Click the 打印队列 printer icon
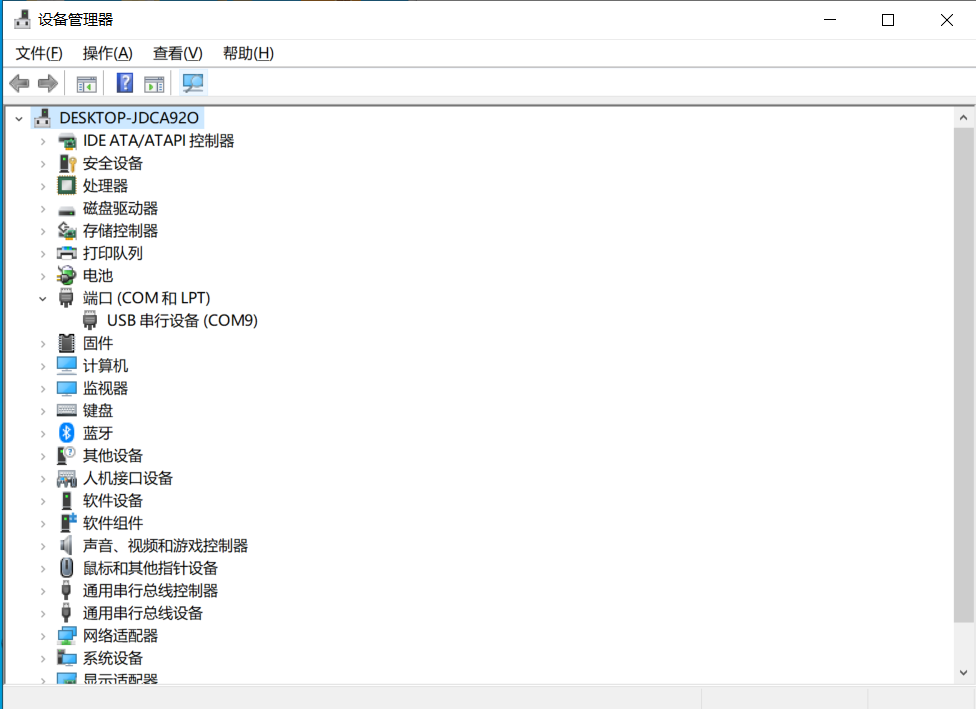This screenshot has height=709, width=976. [x=67, y=253]
